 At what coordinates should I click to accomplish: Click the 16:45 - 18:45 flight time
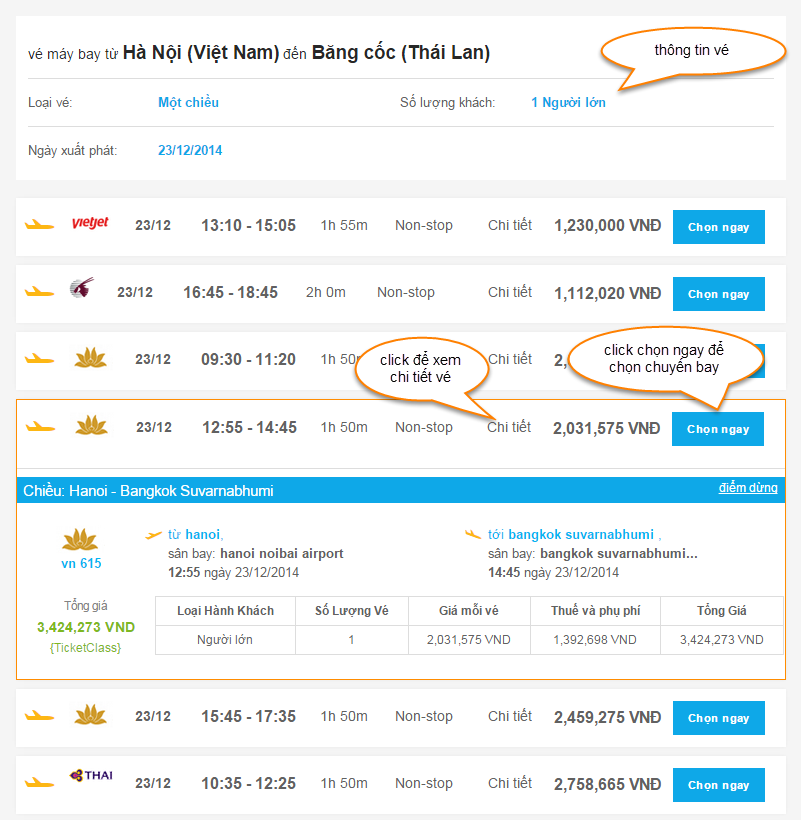(x=230, y=292)
